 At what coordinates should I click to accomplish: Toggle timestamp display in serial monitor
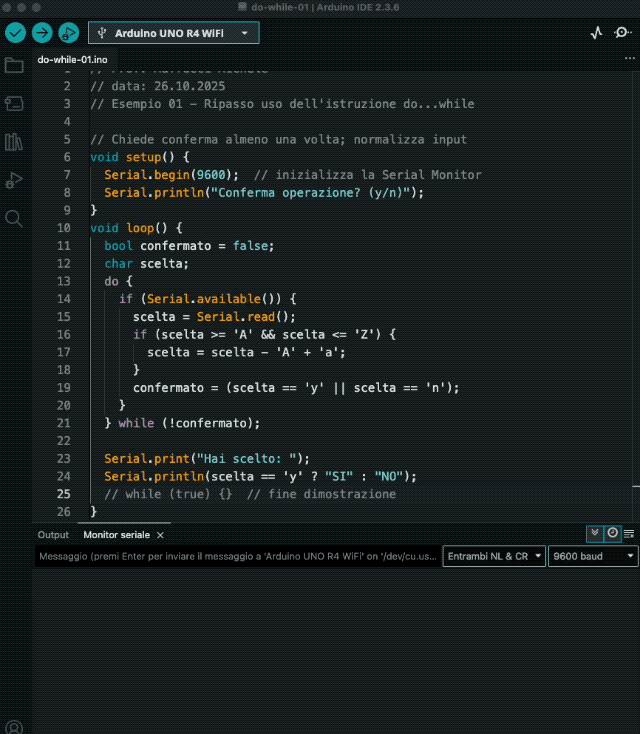tap(613, 534)
